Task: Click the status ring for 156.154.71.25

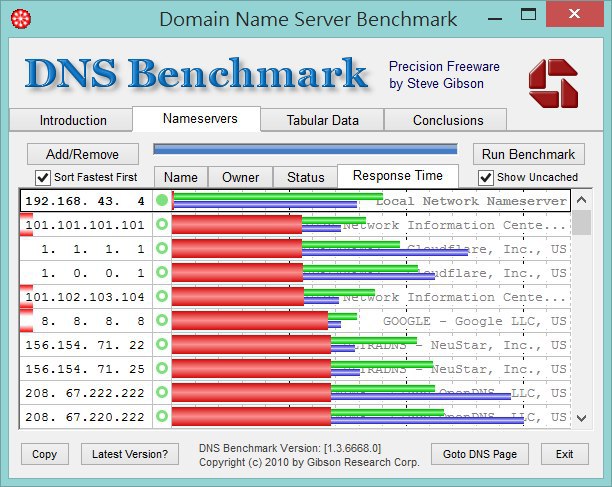Action: 162,368
